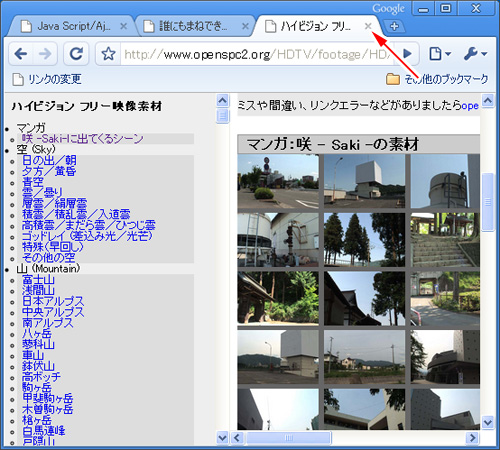Open the 甲斐駒ヶ岳 link
500x450 pixels.
pos(48,398)
